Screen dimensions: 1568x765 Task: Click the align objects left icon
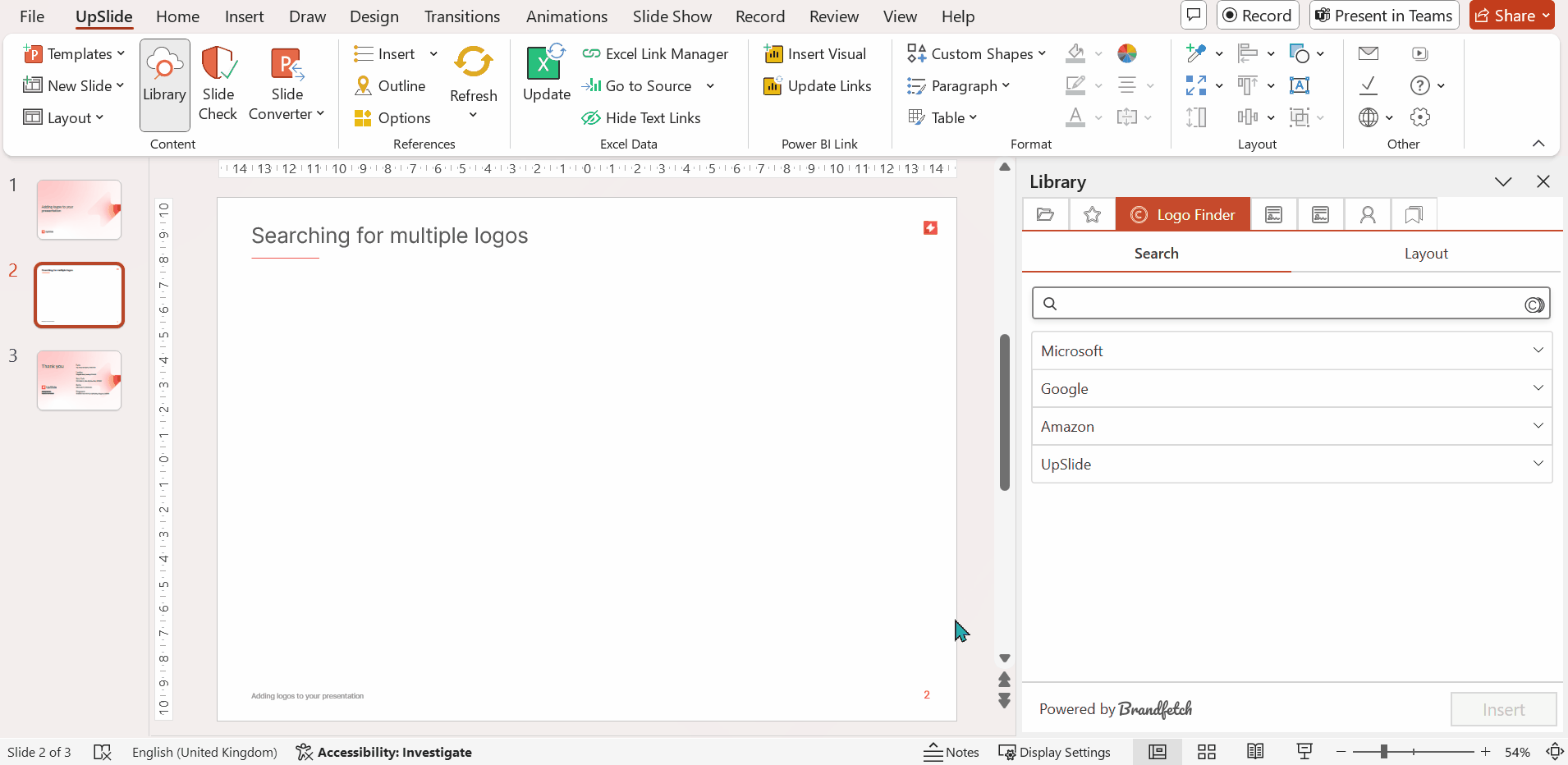coord(1248,54)
